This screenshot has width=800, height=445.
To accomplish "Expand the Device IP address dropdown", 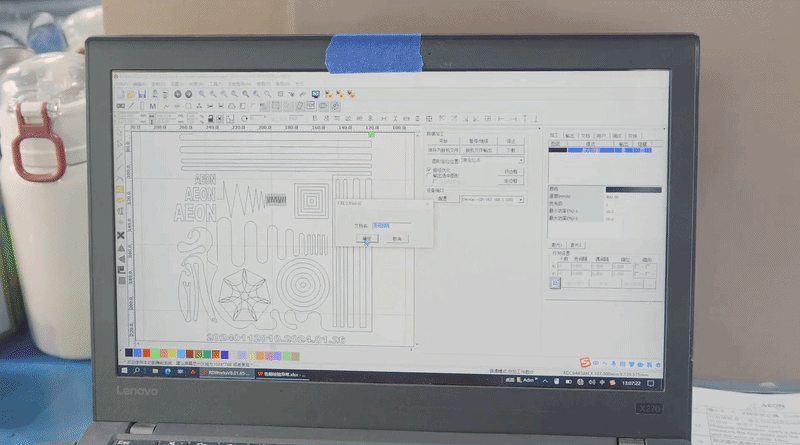I will pos(492,200).
